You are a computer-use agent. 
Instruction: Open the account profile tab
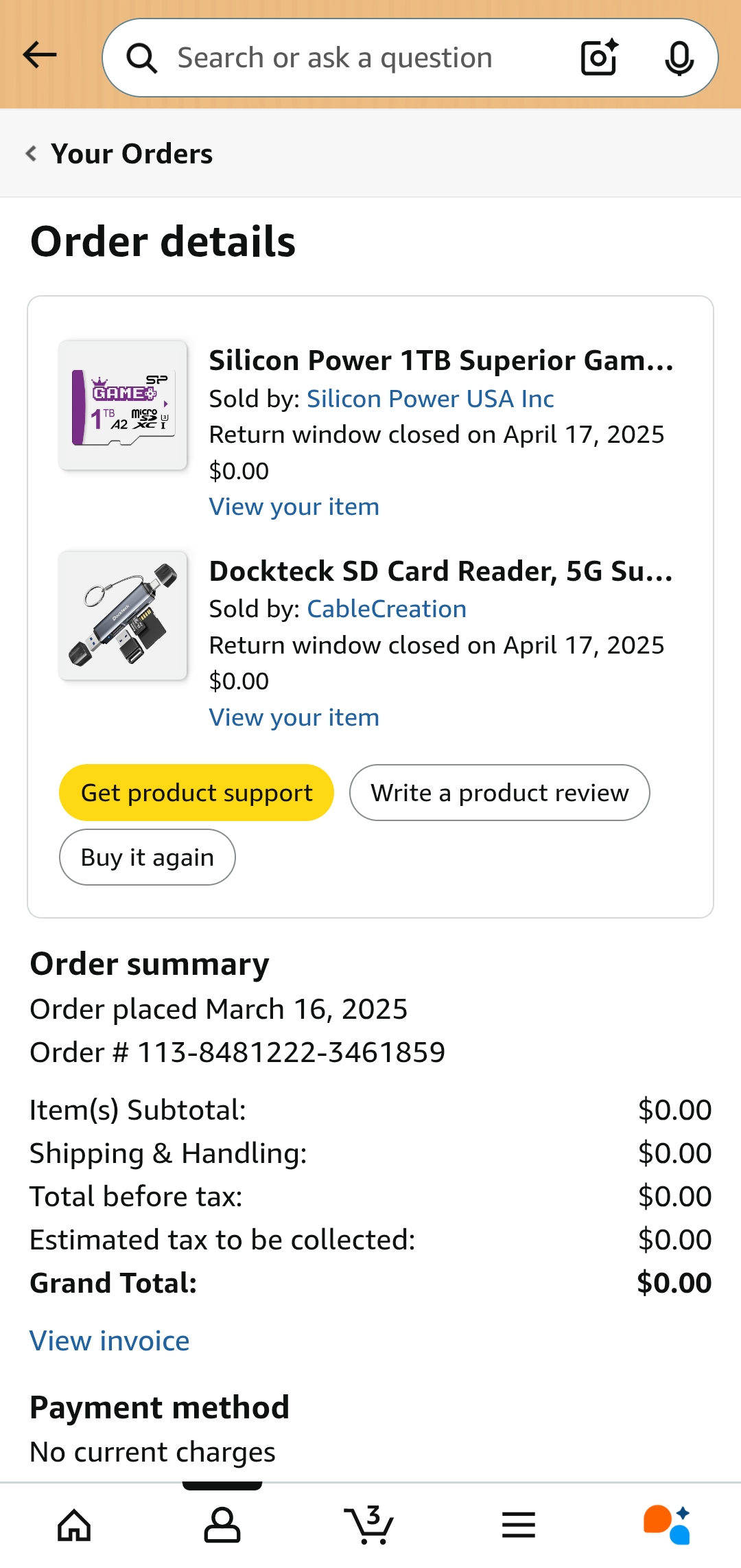(222, 1525)
